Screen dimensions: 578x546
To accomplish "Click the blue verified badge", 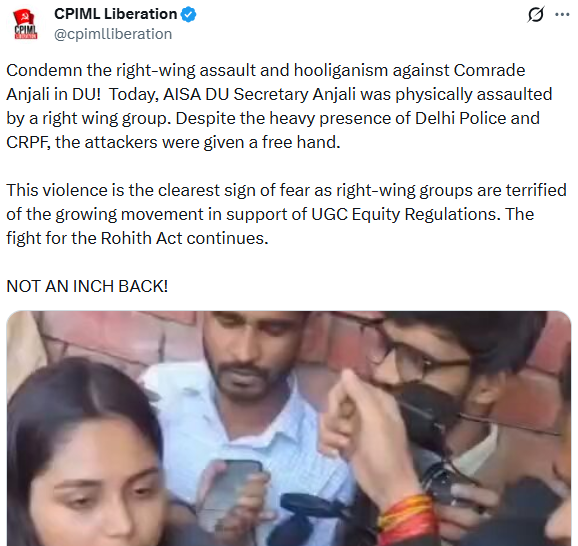I will [x=189, y=14].
